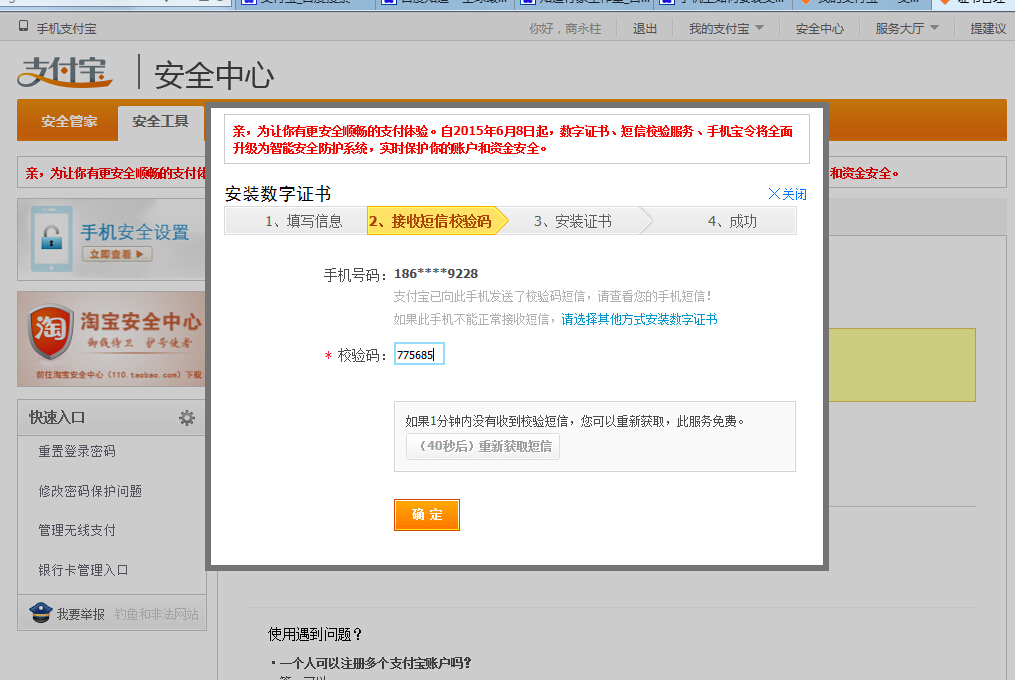Close the 安装数字证书 dialog with the × icon
This screenshot has height=680, width=1015.
coord(775,194)
